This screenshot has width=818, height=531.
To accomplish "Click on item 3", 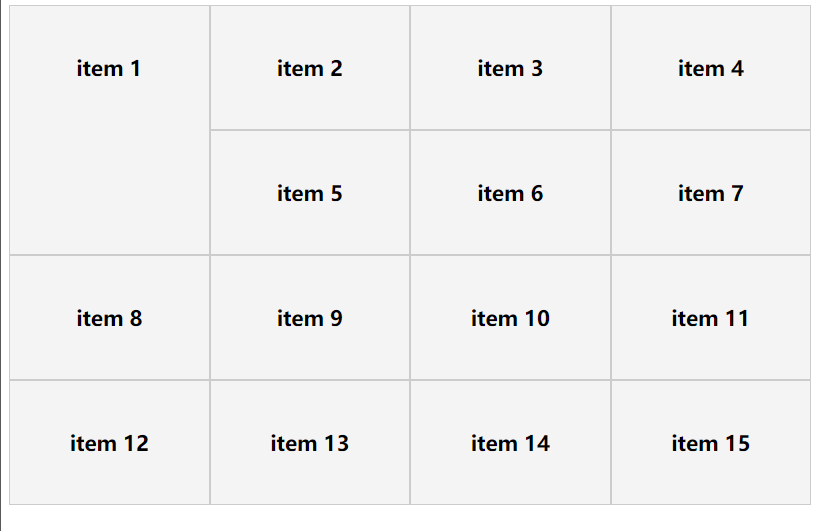I will pyautogui.click(x=510, y=68).
